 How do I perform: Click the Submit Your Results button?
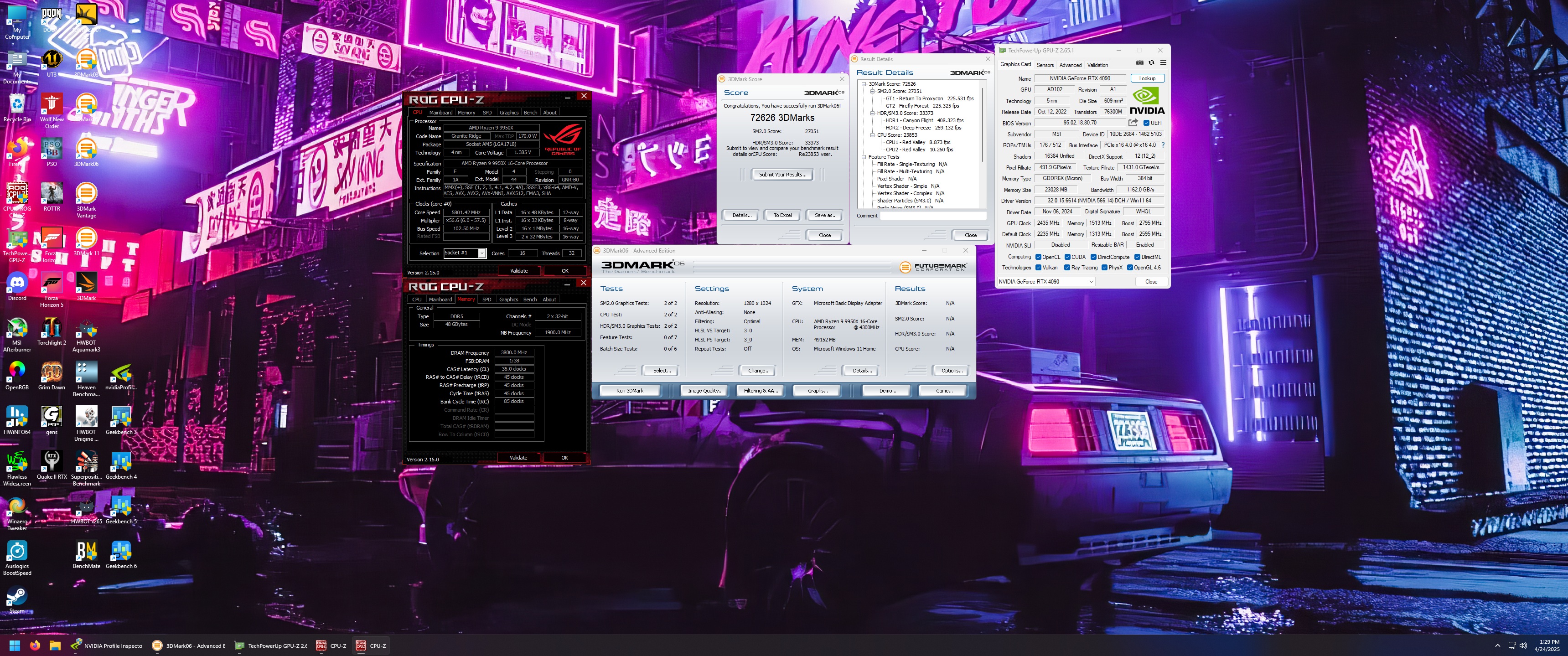[x=782, y=175]
